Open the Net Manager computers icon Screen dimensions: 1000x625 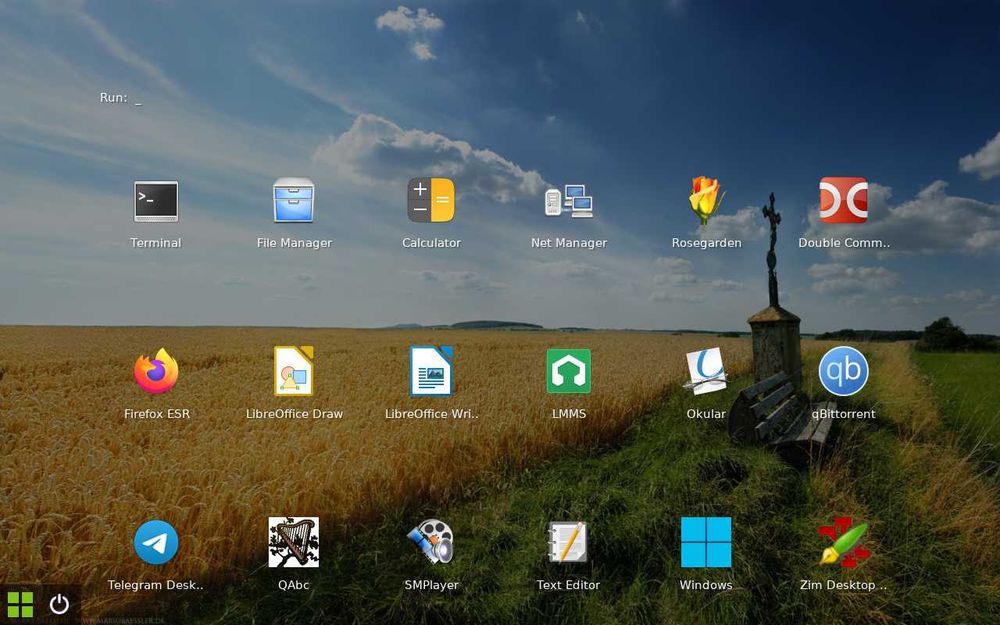[x=569, y=202]
